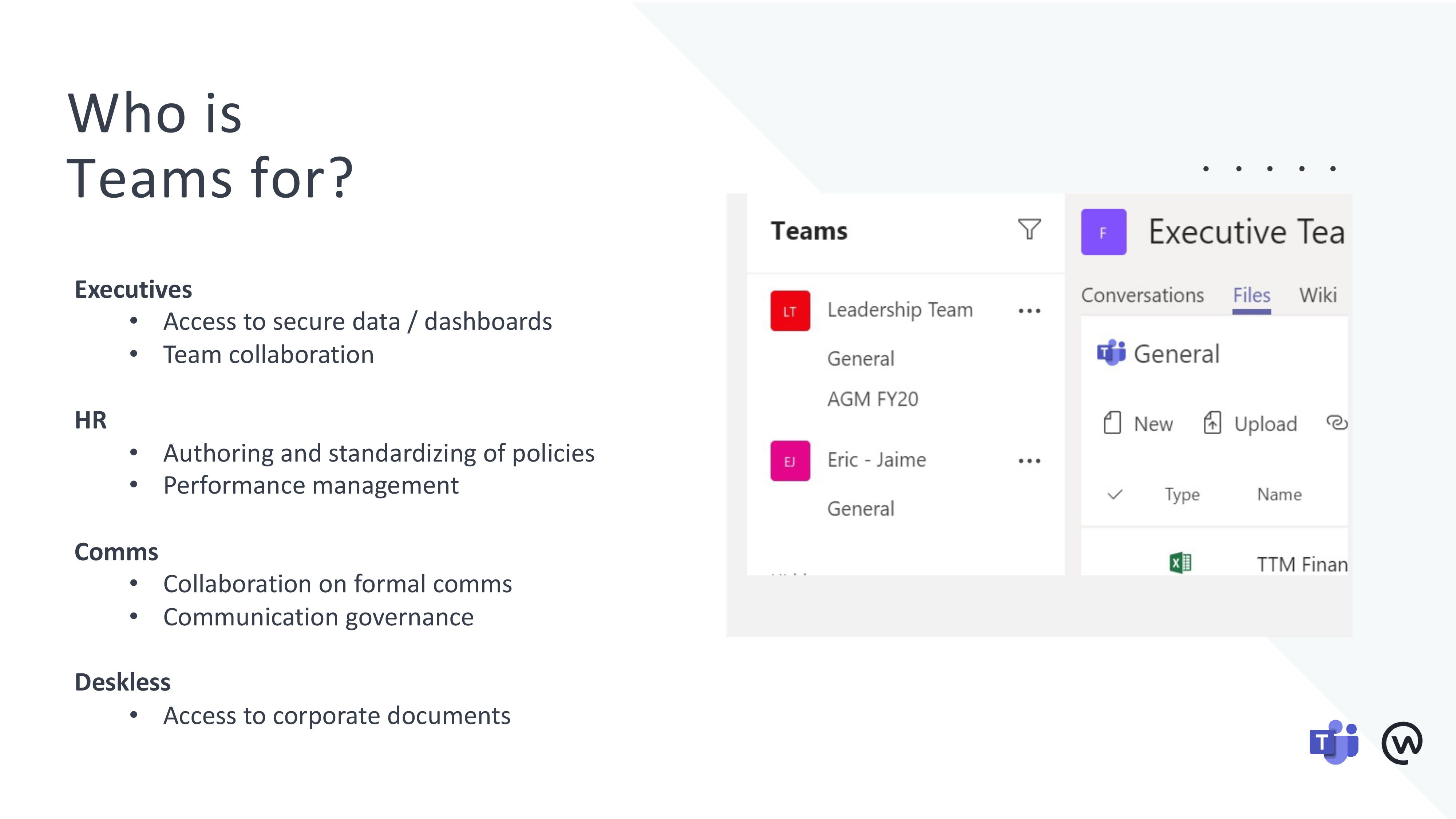Image resolution: width=1456 pixels, height=819 pixels.
Task: Click the ellipsis menu on Eric - Jaime
Action: pos(1029,461)
